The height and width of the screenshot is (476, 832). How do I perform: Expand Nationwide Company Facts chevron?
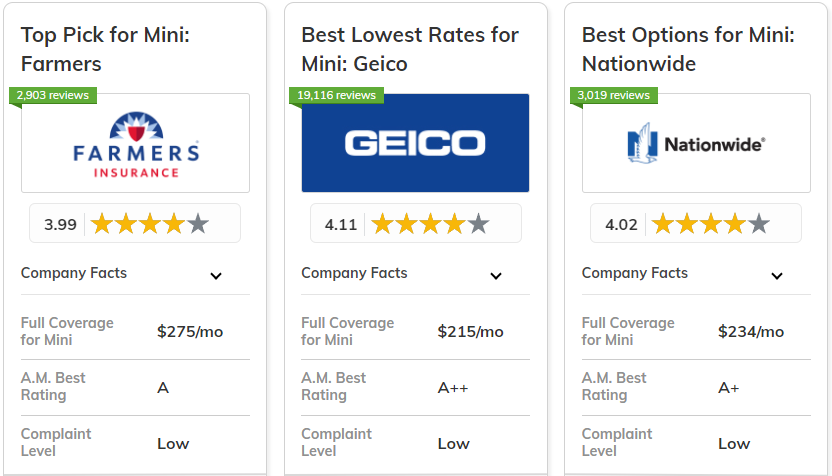tap(776, 276)
